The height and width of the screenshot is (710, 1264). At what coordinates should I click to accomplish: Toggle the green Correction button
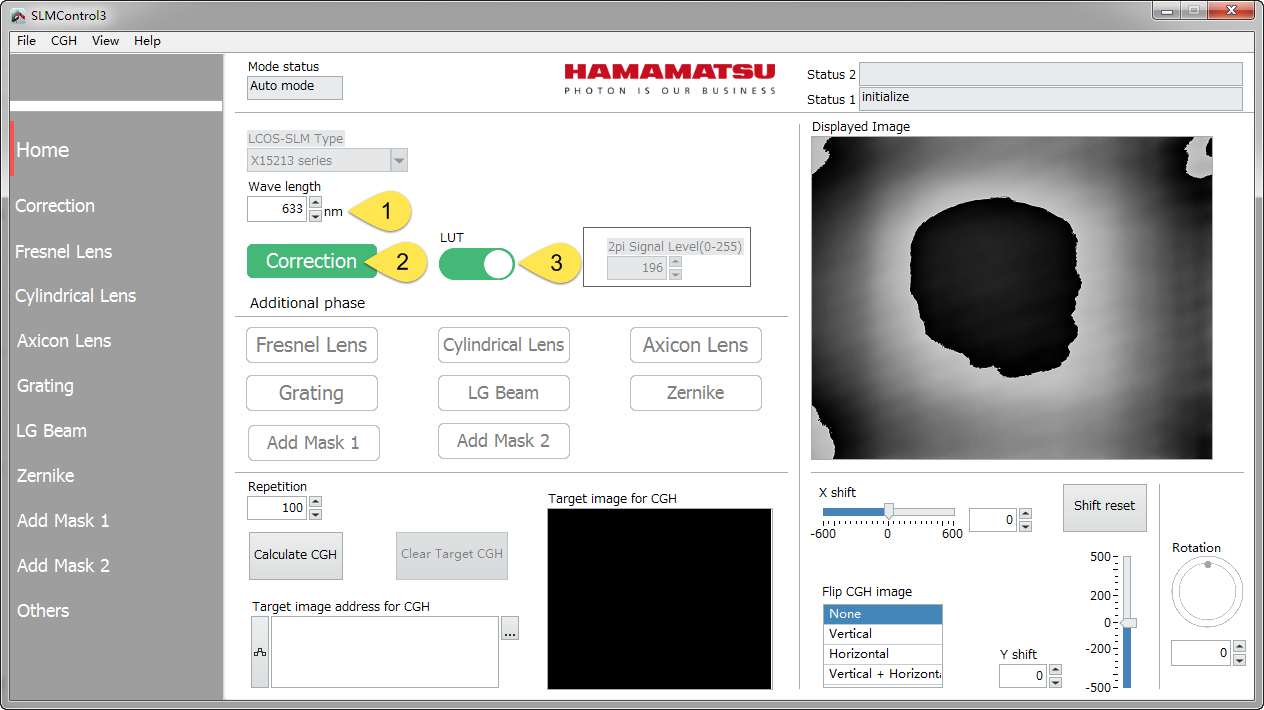click(x=311, y=261)
